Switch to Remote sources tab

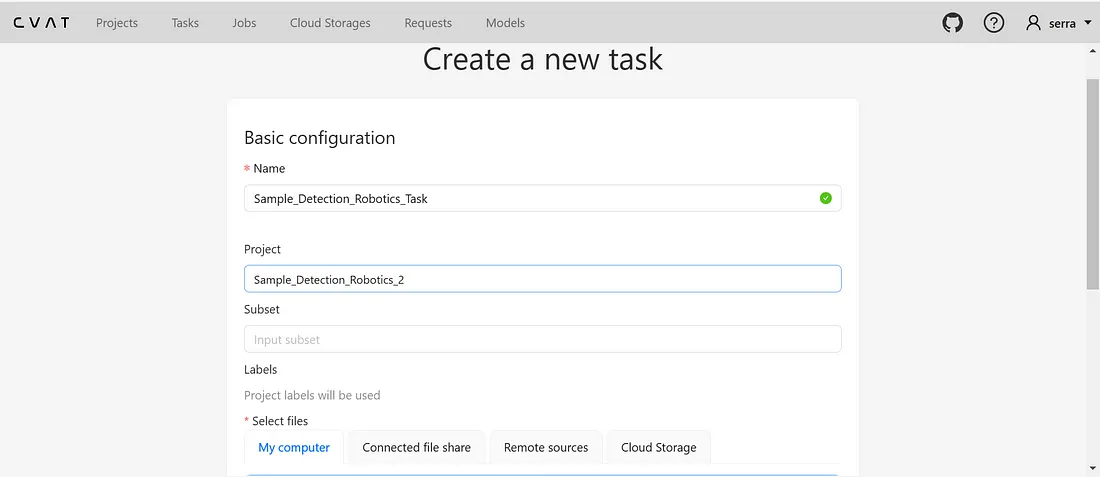point(546,447)
